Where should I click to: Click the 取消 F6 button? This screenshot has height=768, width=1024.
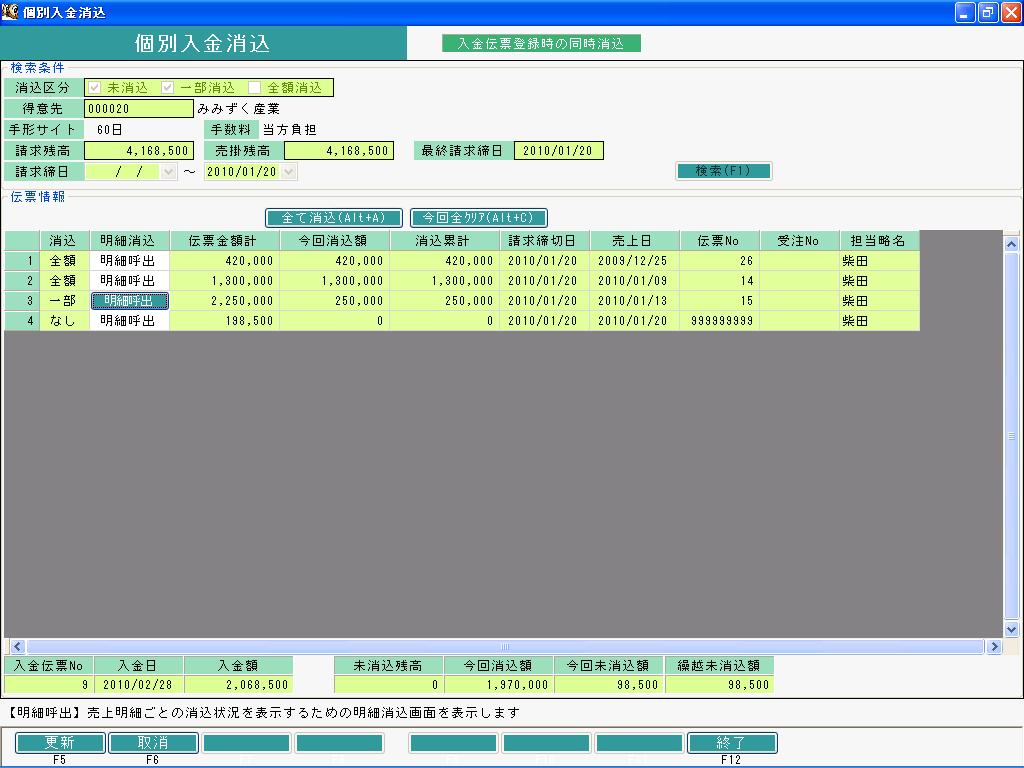[153, 743]
